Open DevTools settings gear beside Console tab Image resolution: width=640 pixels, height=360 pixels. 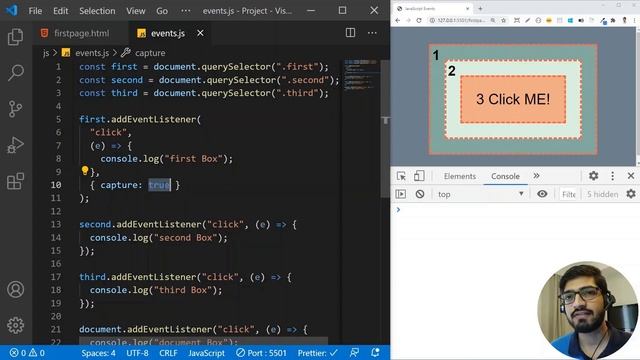click(x=593, y=176)
